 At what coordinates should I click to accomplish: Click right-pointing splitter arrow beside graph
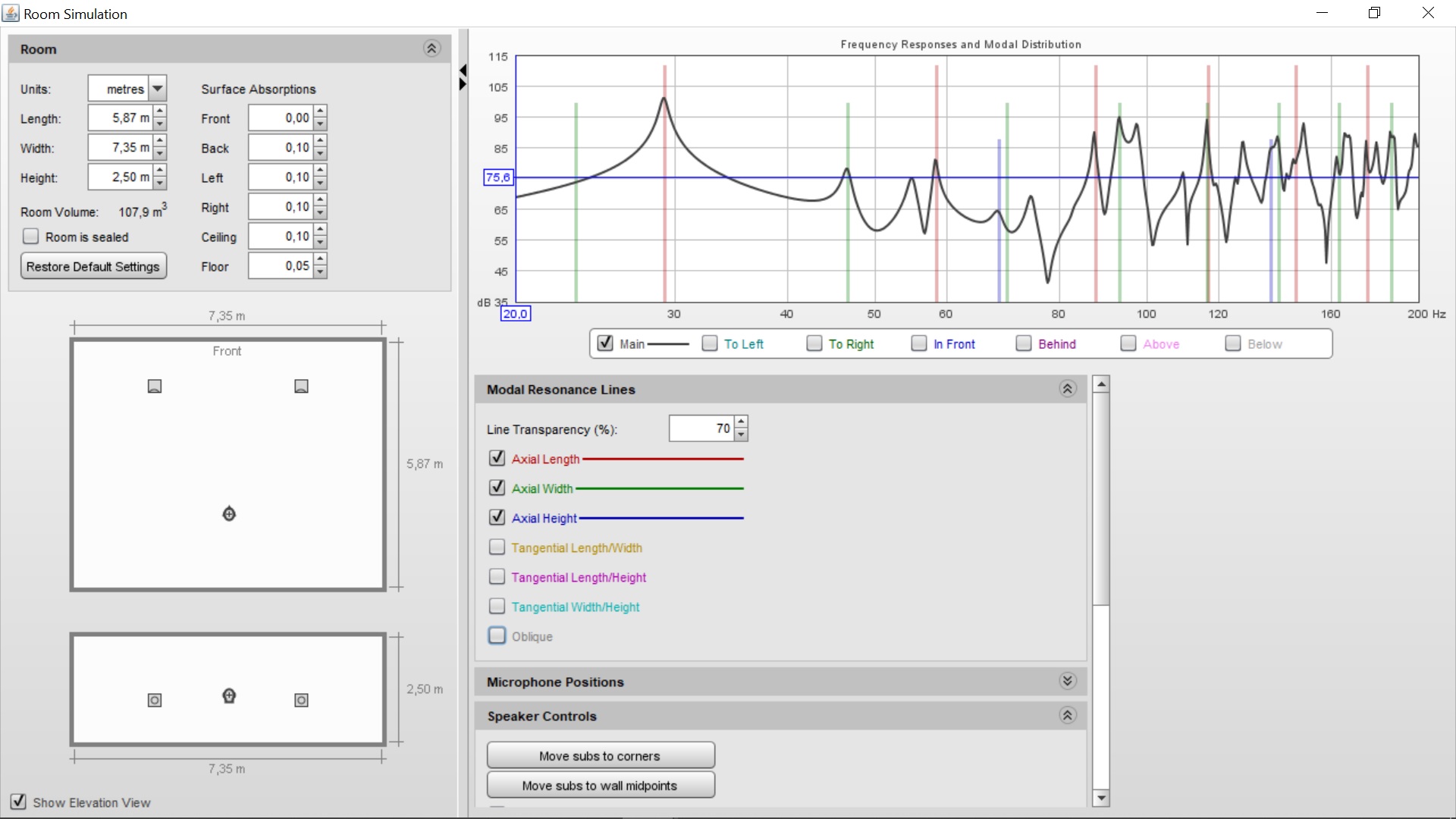463,84
